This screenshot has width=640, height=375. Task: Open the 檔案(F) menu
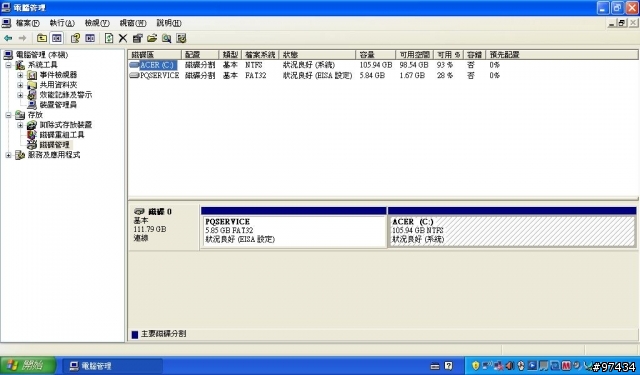click(x=28, y=23)
